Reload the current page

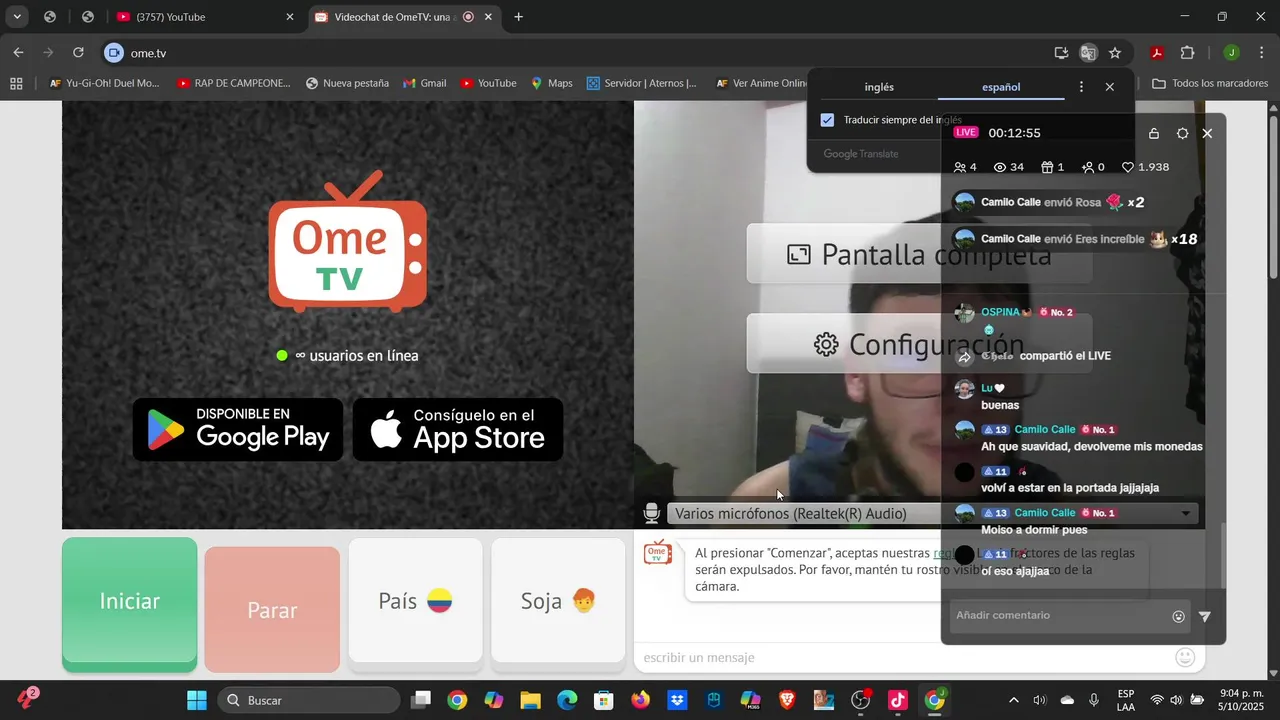(x=78, y=53)
